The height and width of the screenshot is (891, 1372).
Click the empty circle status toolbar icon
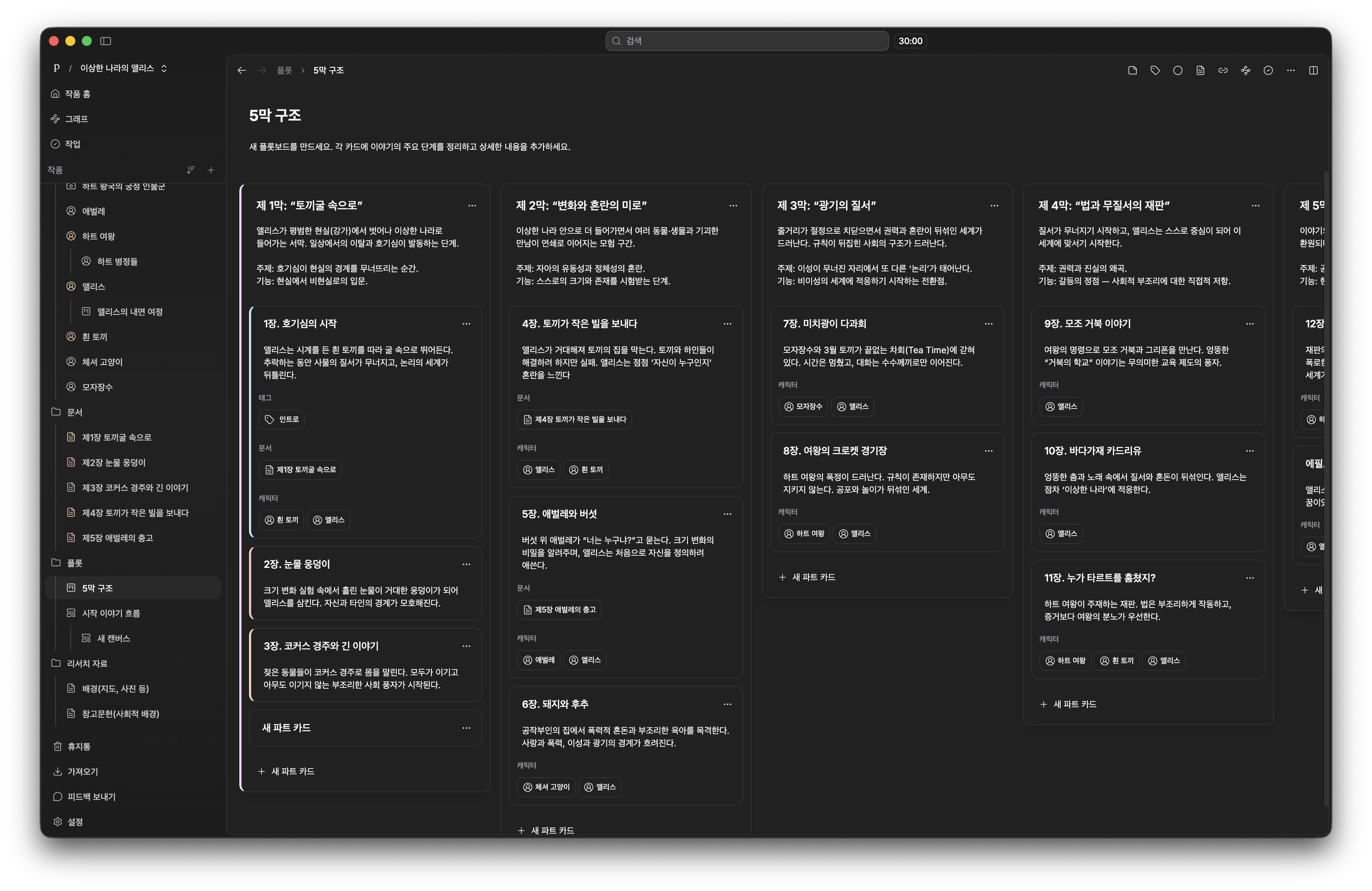click(1178, 70)
